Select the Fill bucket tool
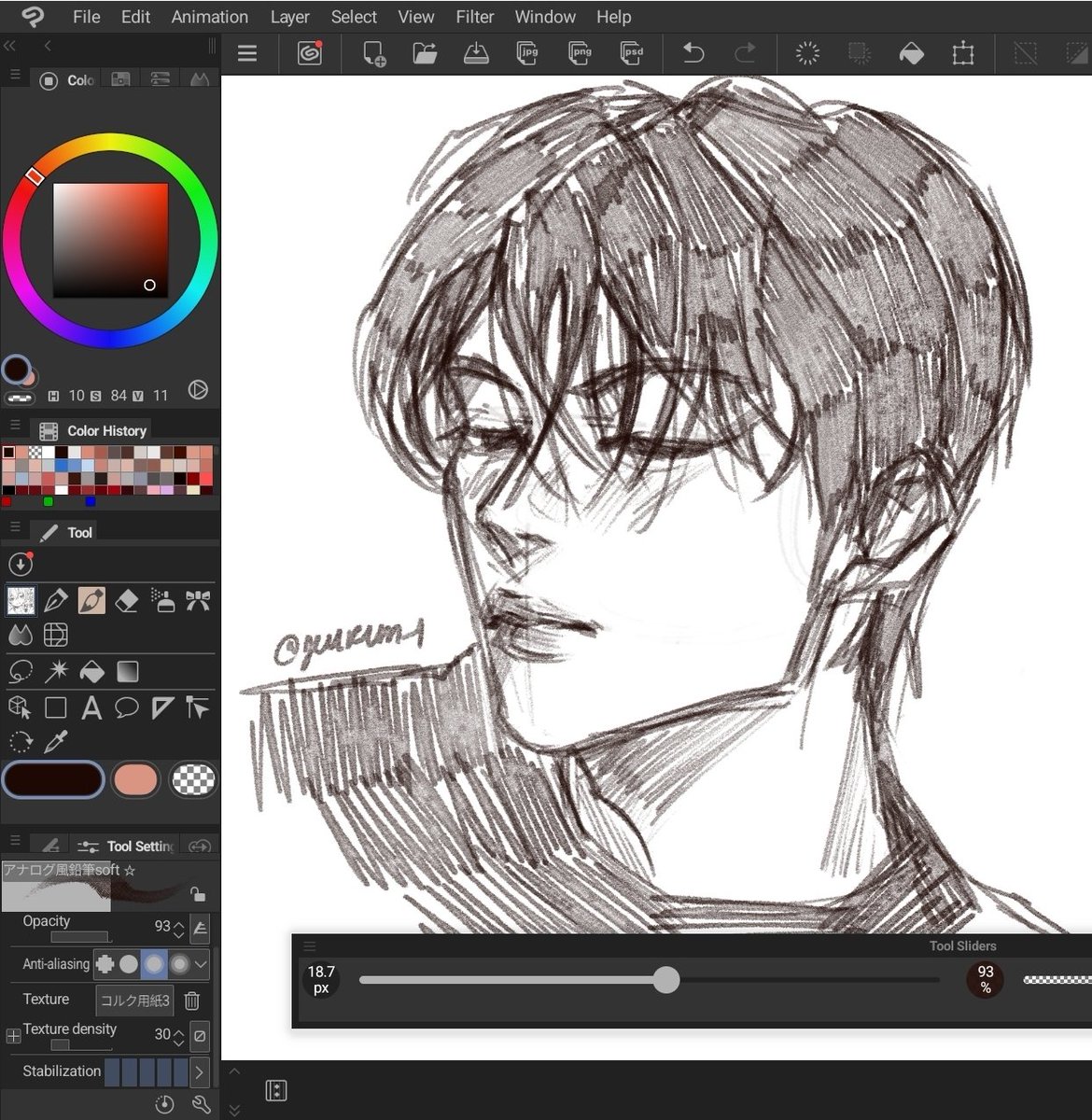Image resolution: width=1092 pixels, height=1120 pixels. pos(91,671)
